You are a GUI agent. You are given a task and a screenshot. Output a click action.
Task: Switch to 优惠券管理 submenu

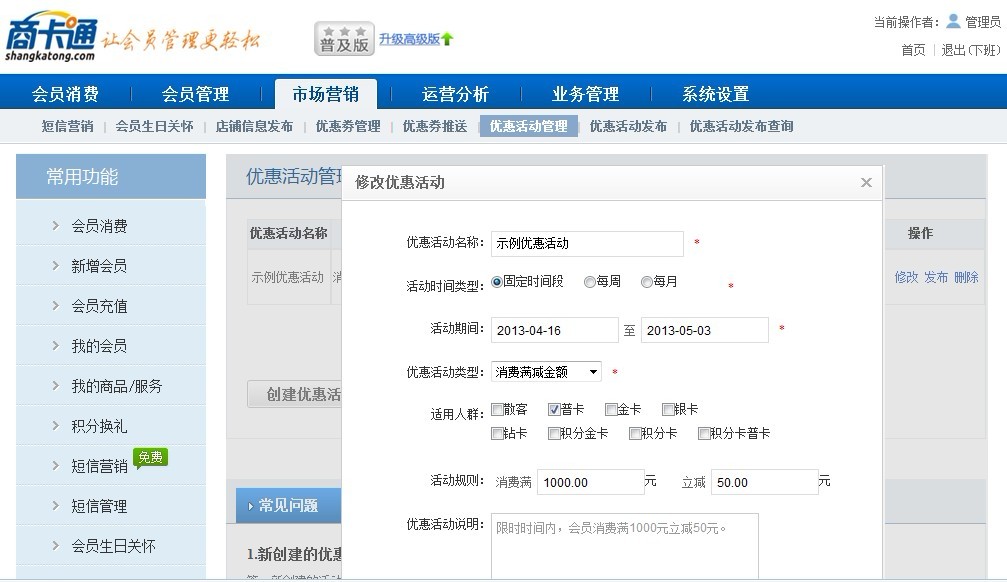348,126
